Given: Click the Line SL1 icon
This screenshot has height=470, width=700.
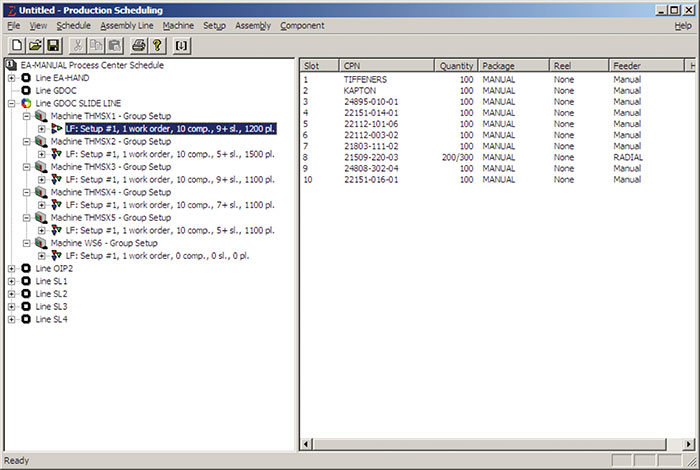Looking at the screenshot, I should pyautogui.click(x=26, y=281).
